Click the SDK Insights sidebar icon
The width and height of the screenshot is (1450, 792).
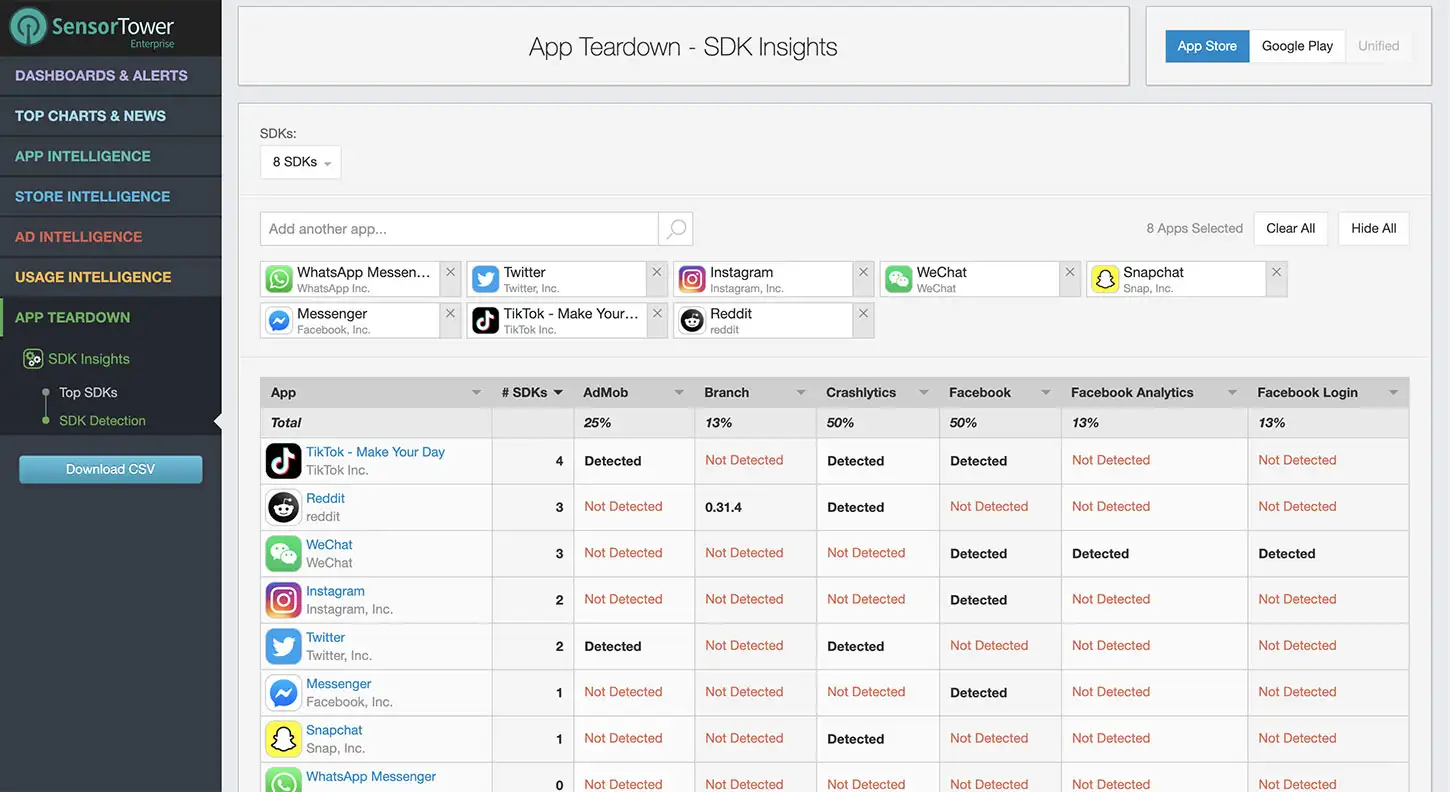33,359
